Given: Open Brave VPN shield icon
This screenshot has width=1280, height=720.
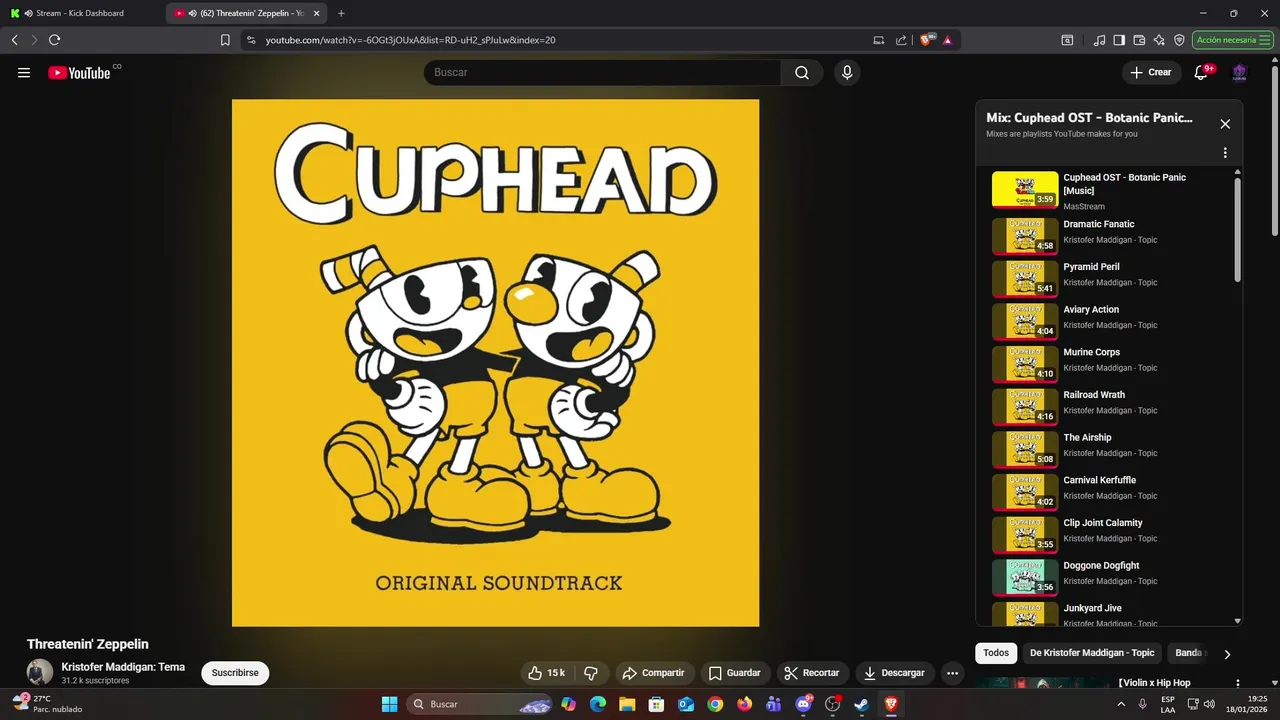Looking at the screenshot, I should point(1179,40).
